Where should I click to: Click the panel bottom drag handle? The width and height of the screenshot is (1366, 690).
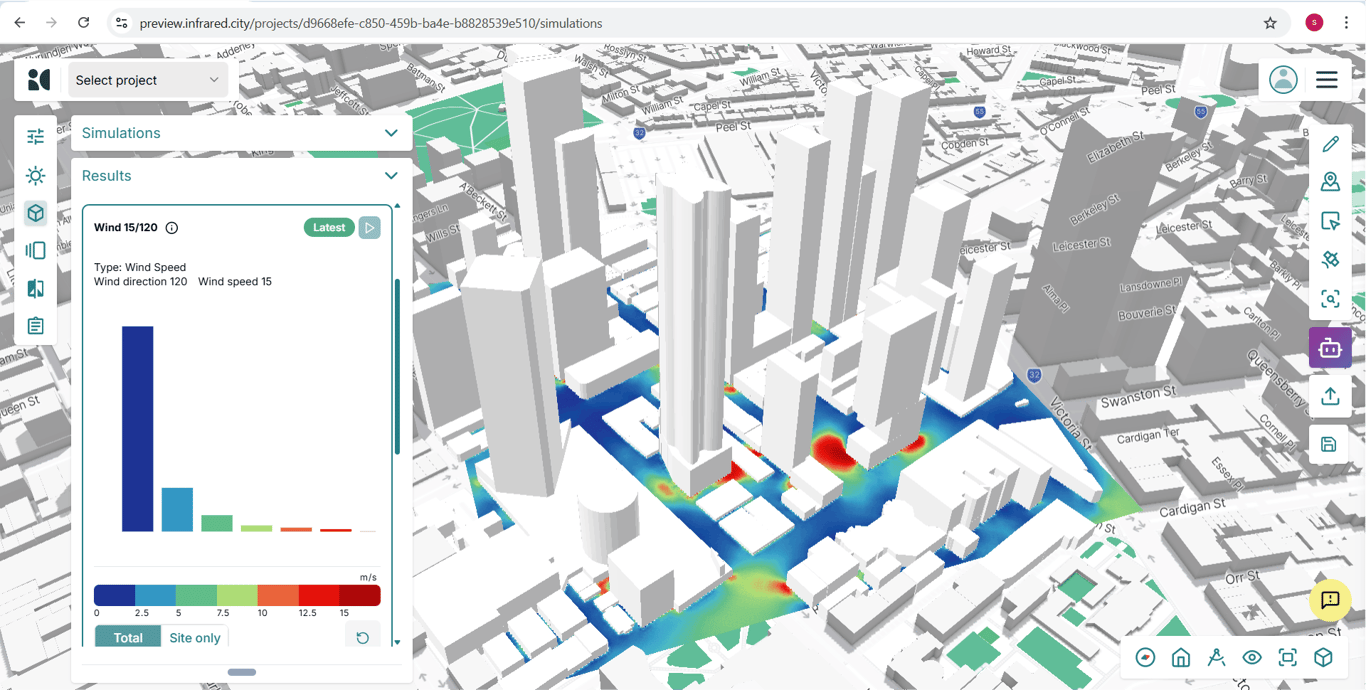click(242, 672)
